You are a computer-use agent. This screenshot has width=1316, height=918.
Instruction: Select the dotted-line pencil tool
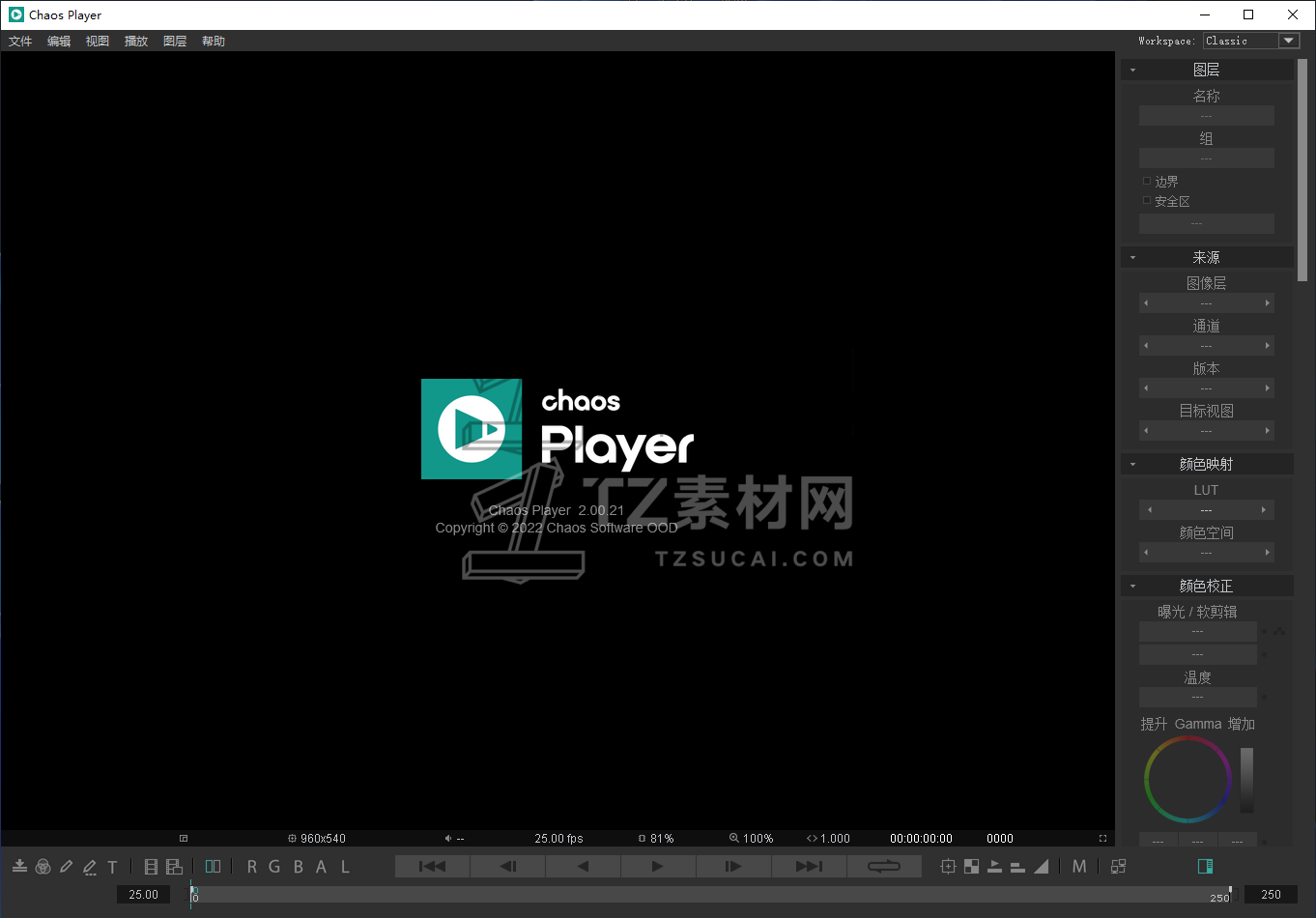coord(89,867)
